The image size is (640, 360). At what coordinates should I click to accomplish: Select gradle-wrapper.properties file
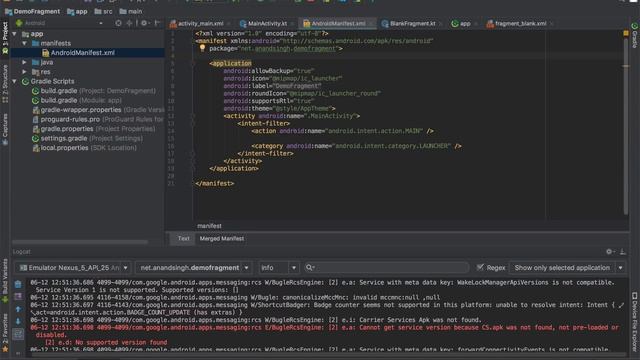[x=98, y=110]
